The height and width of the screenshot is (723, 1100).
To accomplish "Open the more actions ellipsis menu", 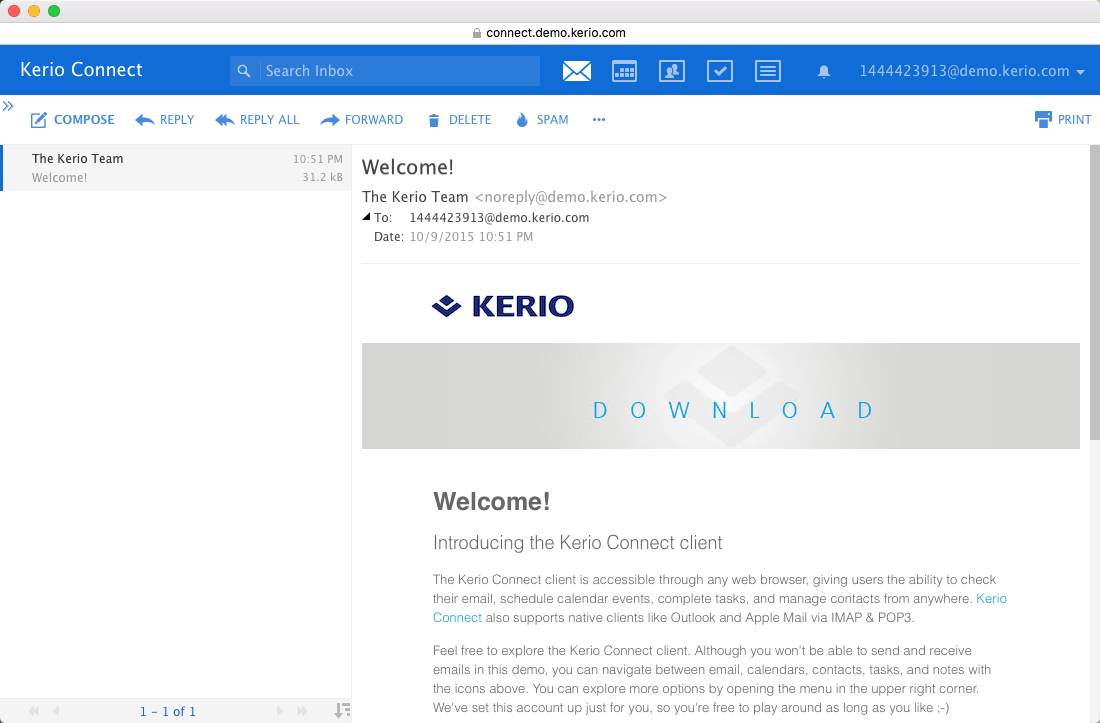I will point(599,120).
